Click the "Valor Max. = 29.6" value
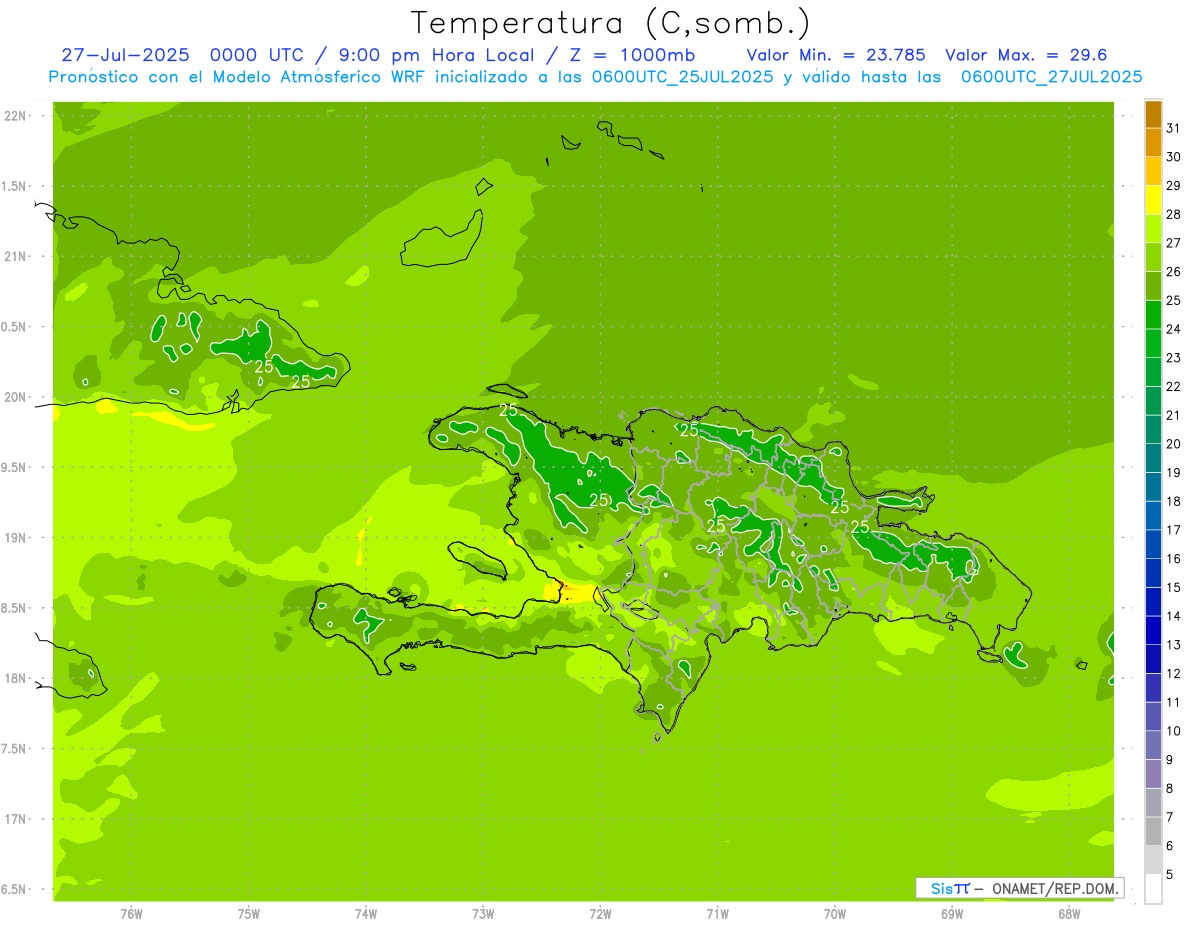 point(1026,55)
